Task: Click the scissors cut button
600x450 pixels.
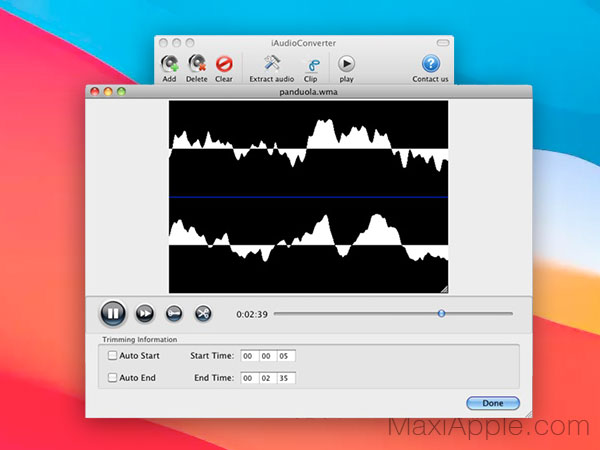Action: click(x=203, y=314)
